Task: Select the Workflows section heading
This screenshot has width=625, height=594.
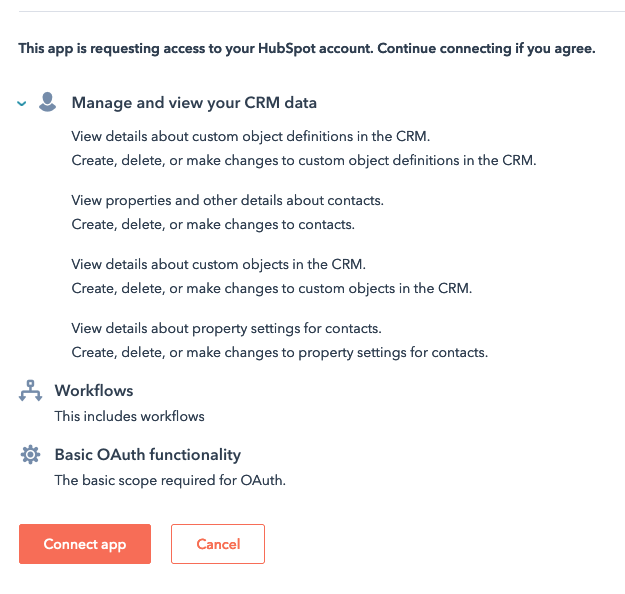Action: click(94, 391)
